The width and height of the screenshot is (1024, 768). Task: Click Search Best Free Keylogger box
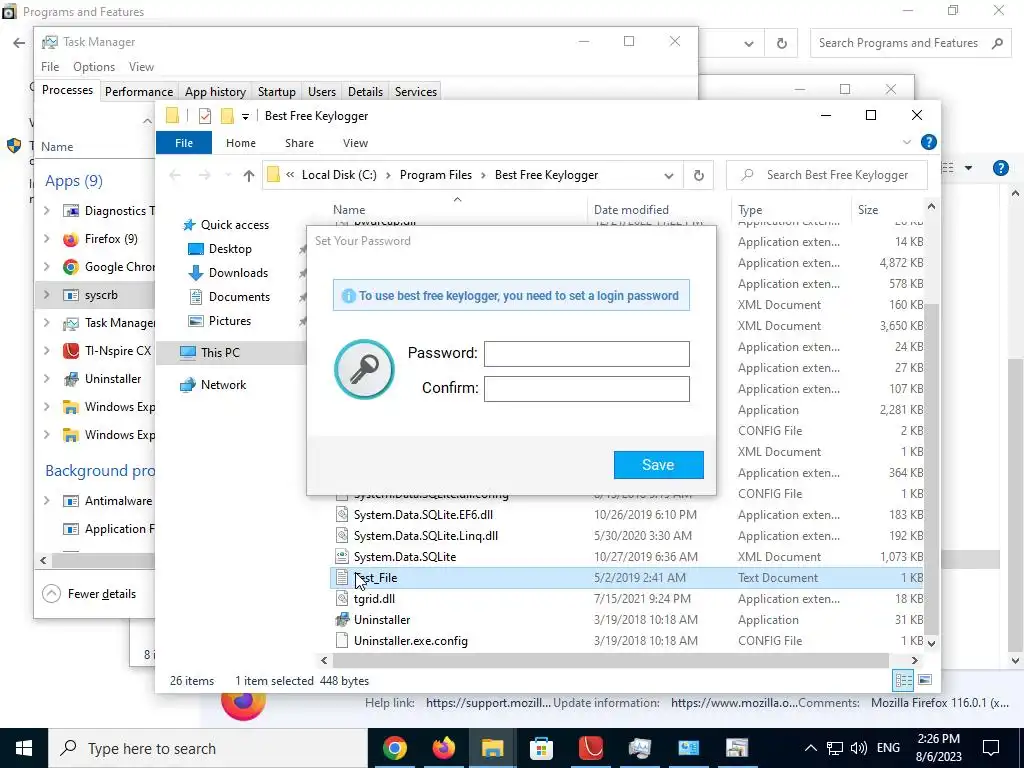click(827, 175)
